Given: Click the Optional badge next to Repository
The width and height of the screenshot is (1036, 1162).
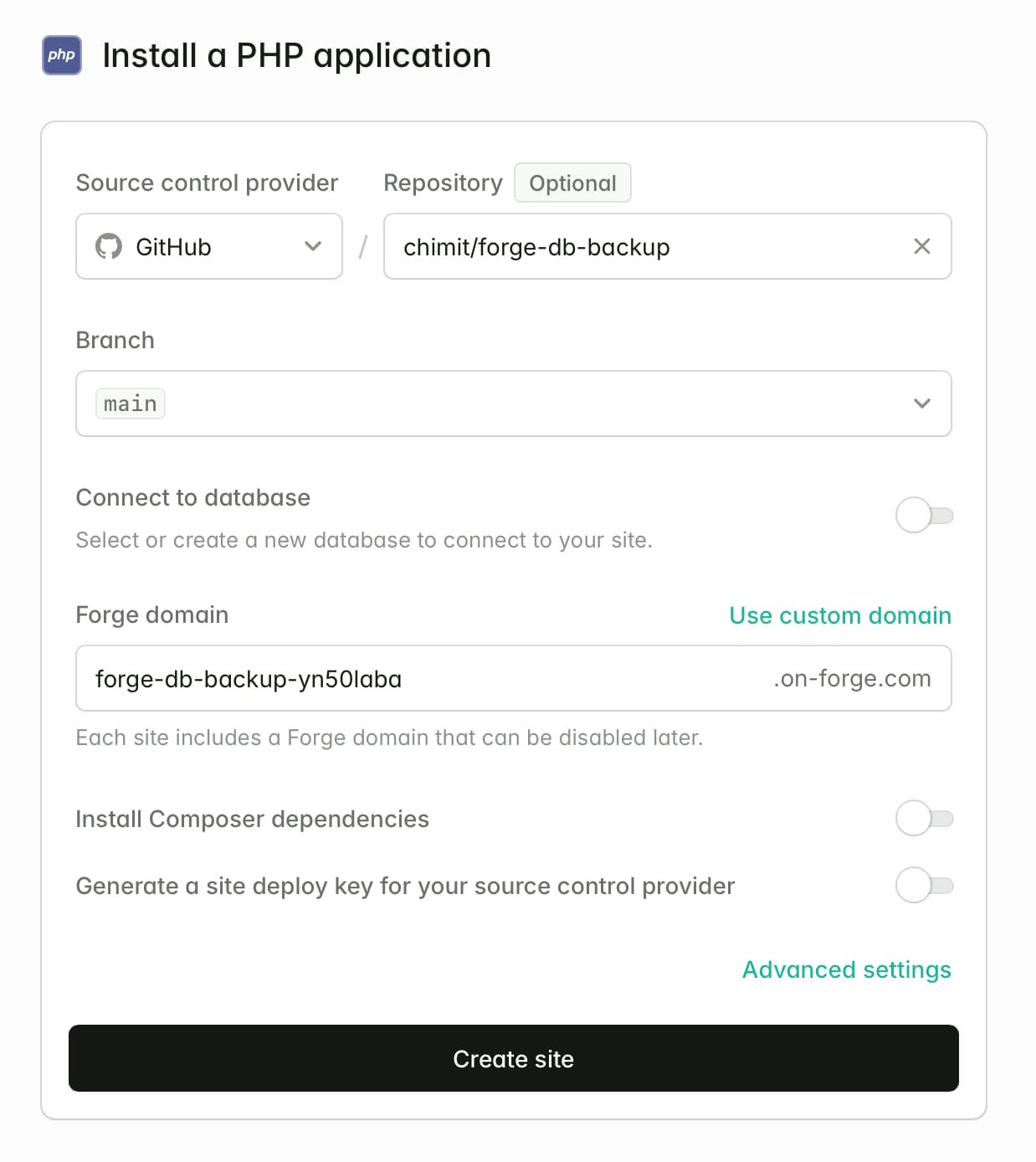Looking at the screenshot, I should pos(572,183).
